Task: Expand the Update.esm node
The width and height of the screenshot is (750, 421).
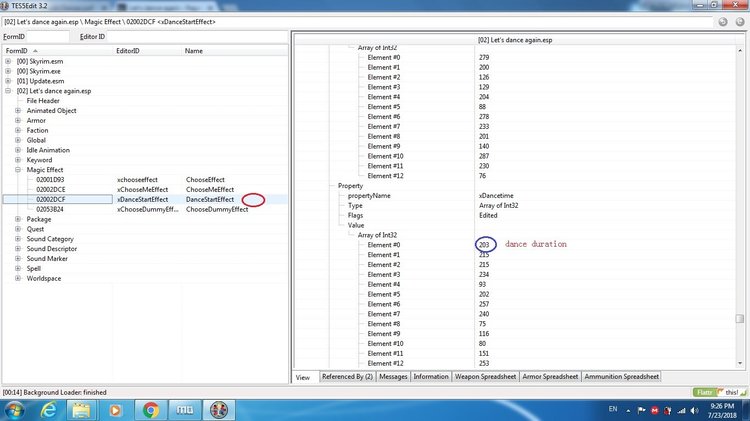Action: click(8, 81)
